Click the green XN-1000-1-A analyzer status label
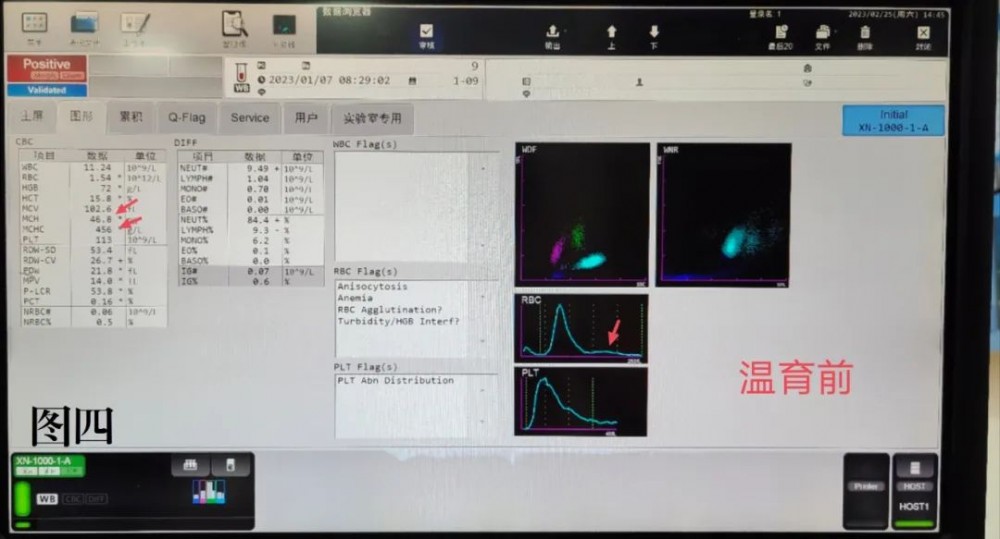Screen dimensions: 1000x539 [x=48, y=466]
